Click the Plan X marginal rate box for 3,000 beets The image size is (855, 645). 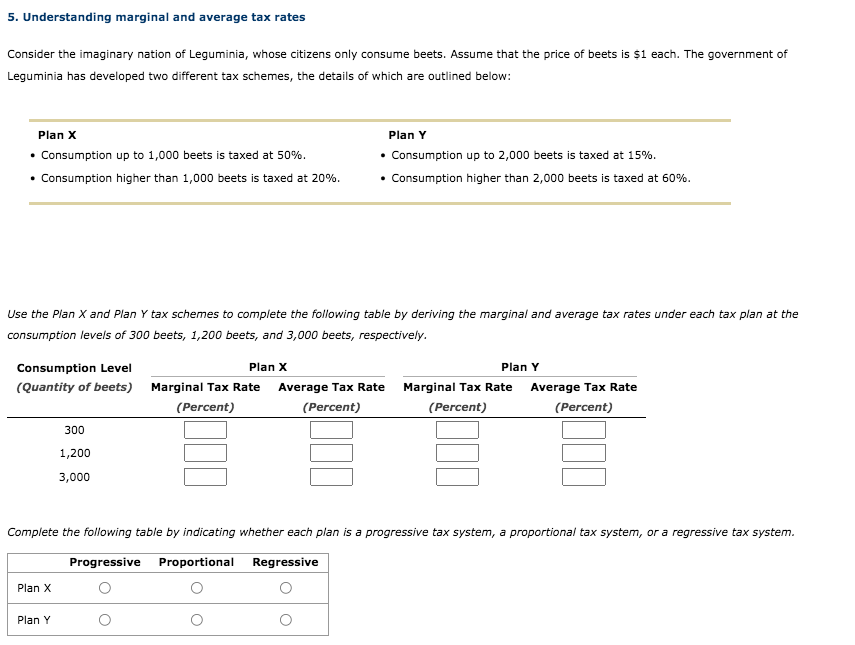[x=206, y=477]
